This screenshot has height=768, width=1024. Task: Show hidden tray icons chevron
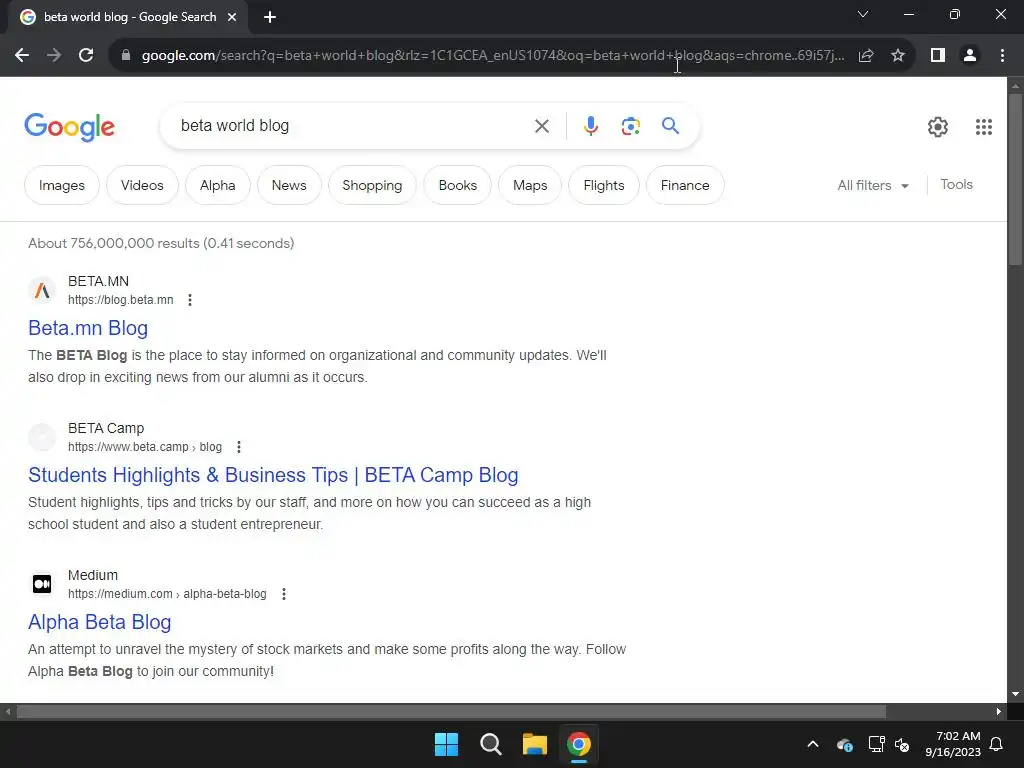813,744
